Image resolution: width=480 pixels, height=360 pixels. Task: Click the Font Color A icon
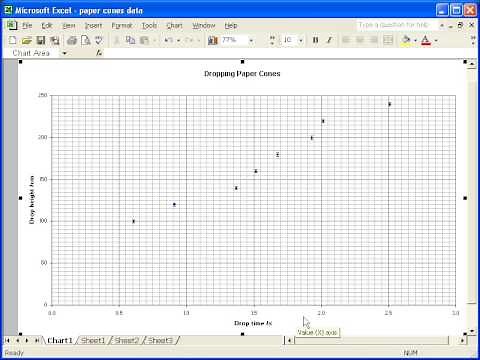(426, 40)
